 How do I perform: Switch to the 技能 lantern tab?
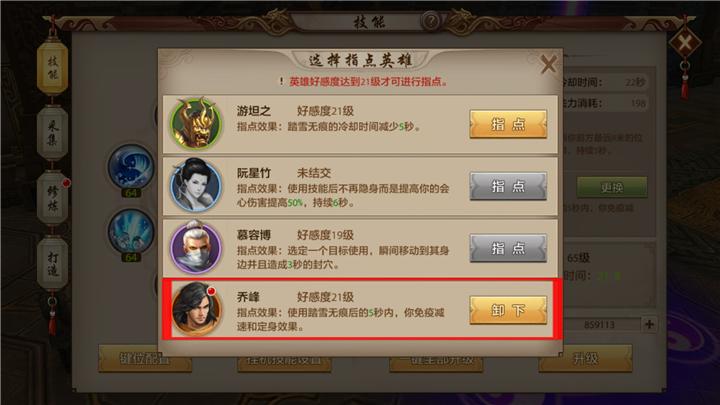[52, 68]
